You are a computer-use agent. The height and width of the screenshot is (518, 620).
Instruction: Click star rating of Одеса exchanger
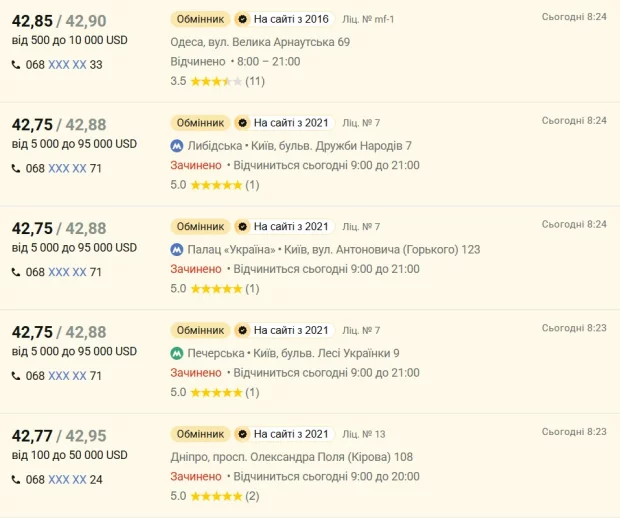(216, 81)
